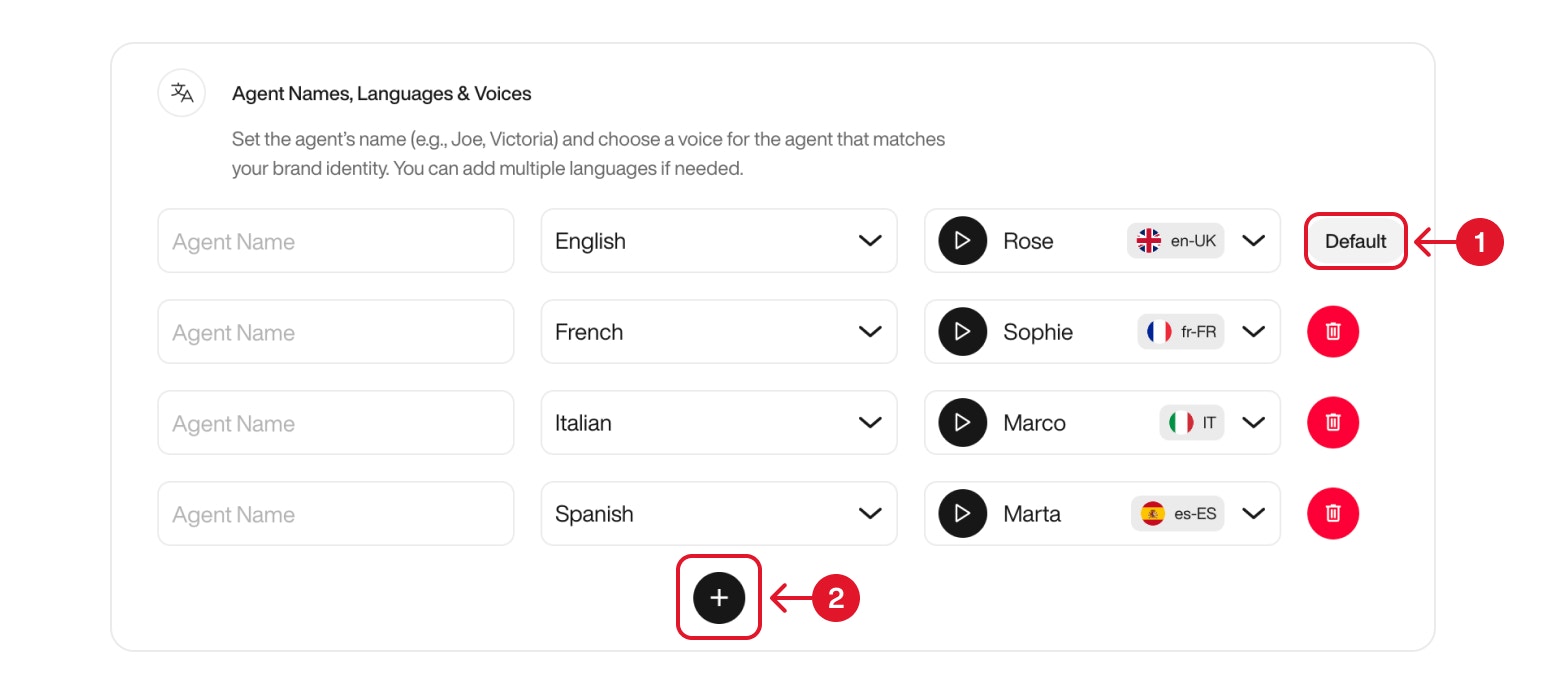The height and width of the screenshot is (694, 1562).
Task: Open the French language selector
Action: click(x=718, y=331)
